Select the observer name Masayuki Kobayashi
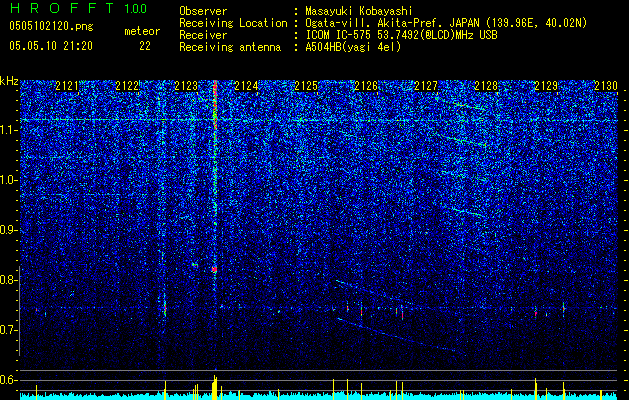The width and height of the screenshot is (629, 400). click(x=359, y=11)
